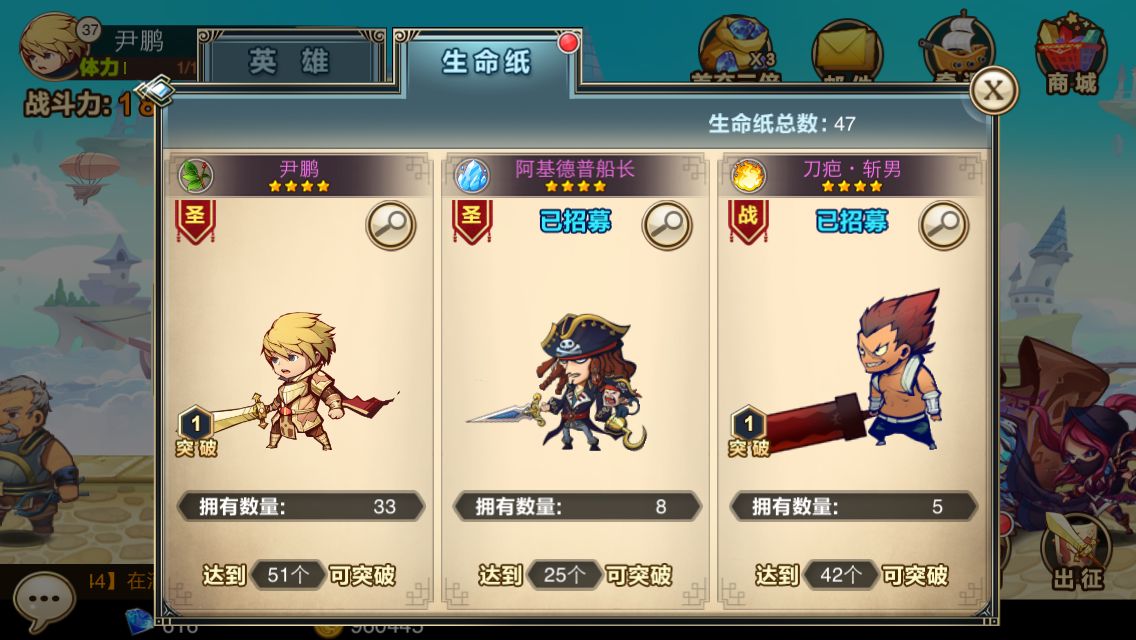Close the life paper panel

pyautogui.click(x=993, y=91)
